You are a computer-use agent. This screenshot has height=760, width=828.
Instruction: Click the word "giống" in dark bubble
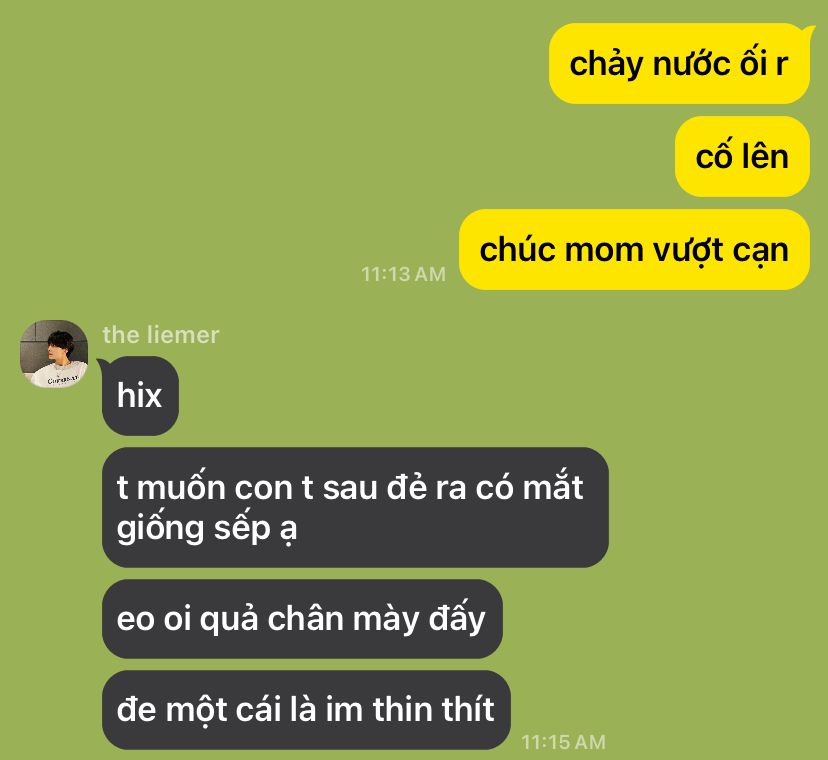pos(161,528)
